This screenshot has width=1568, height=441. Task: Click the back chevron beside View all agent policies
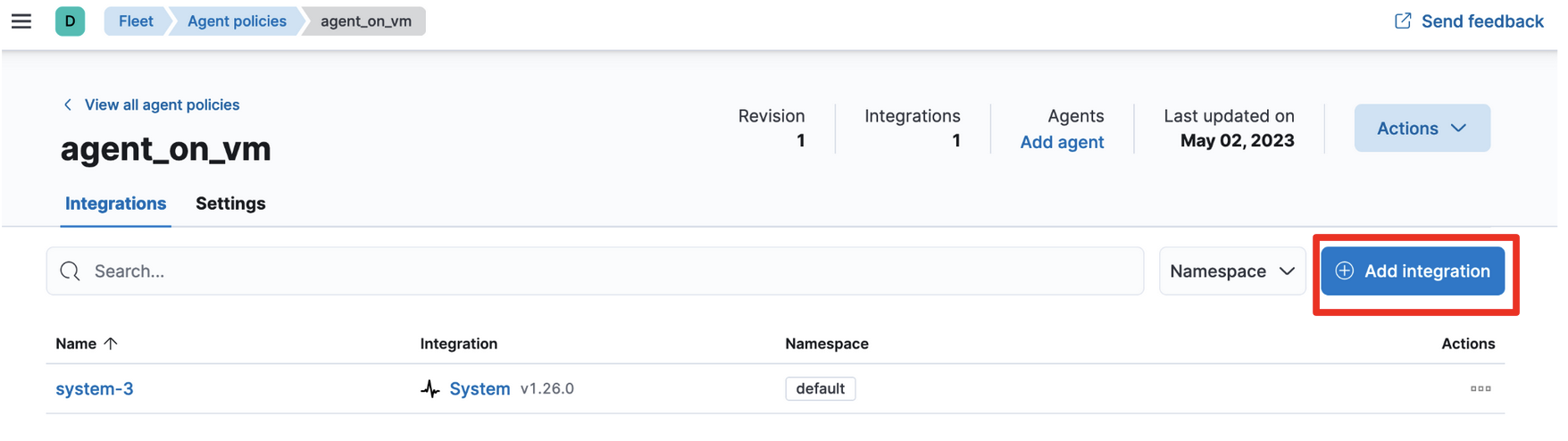coord(68,105)
